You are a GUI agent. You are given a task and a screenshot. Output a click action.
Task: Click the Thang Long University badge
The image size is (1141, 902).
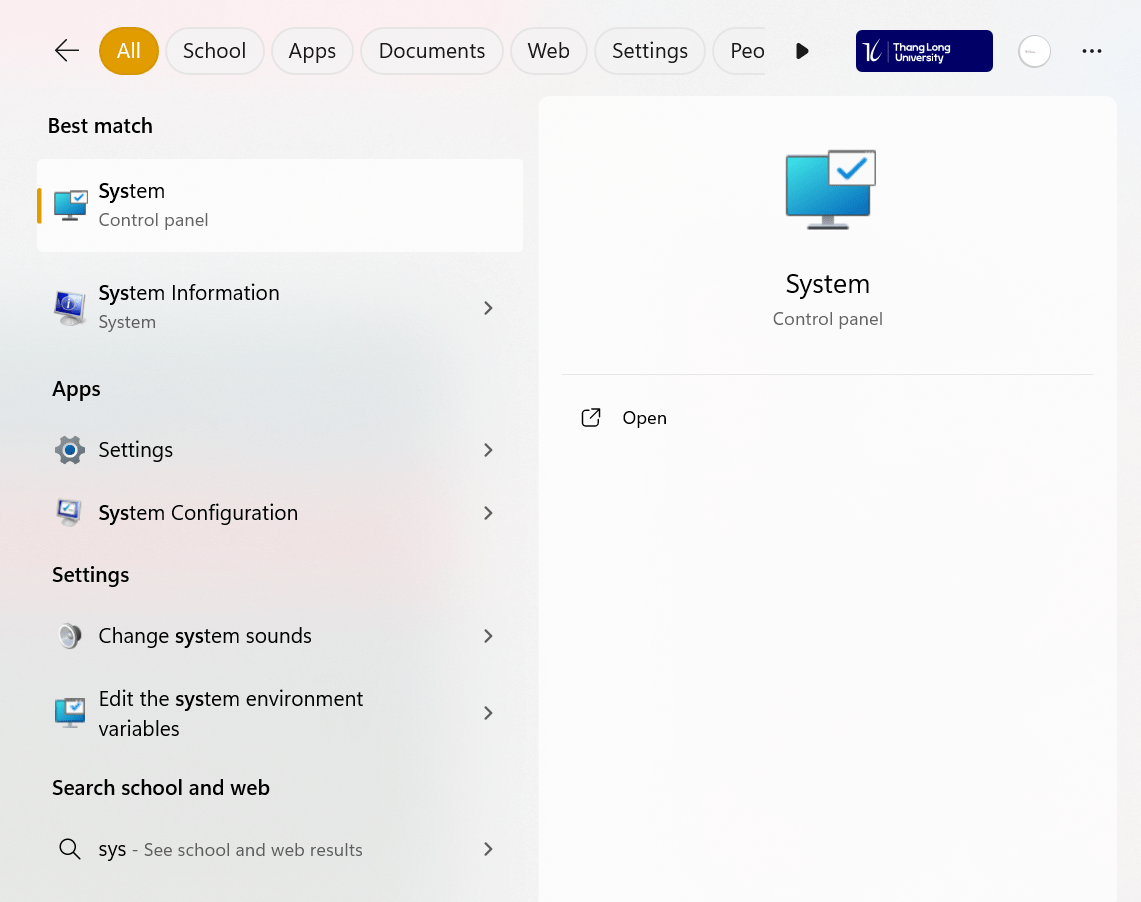click(924, 51)
